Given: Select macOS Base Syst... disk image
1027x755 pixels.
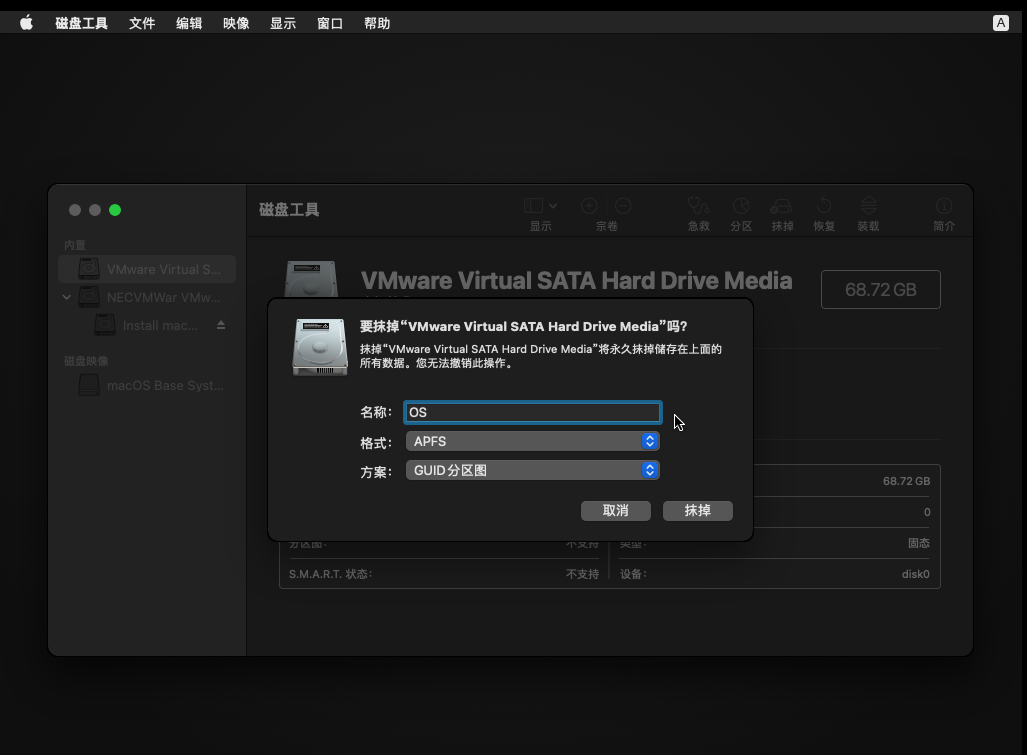Looking at the screenshot, I should coord(147,385).
